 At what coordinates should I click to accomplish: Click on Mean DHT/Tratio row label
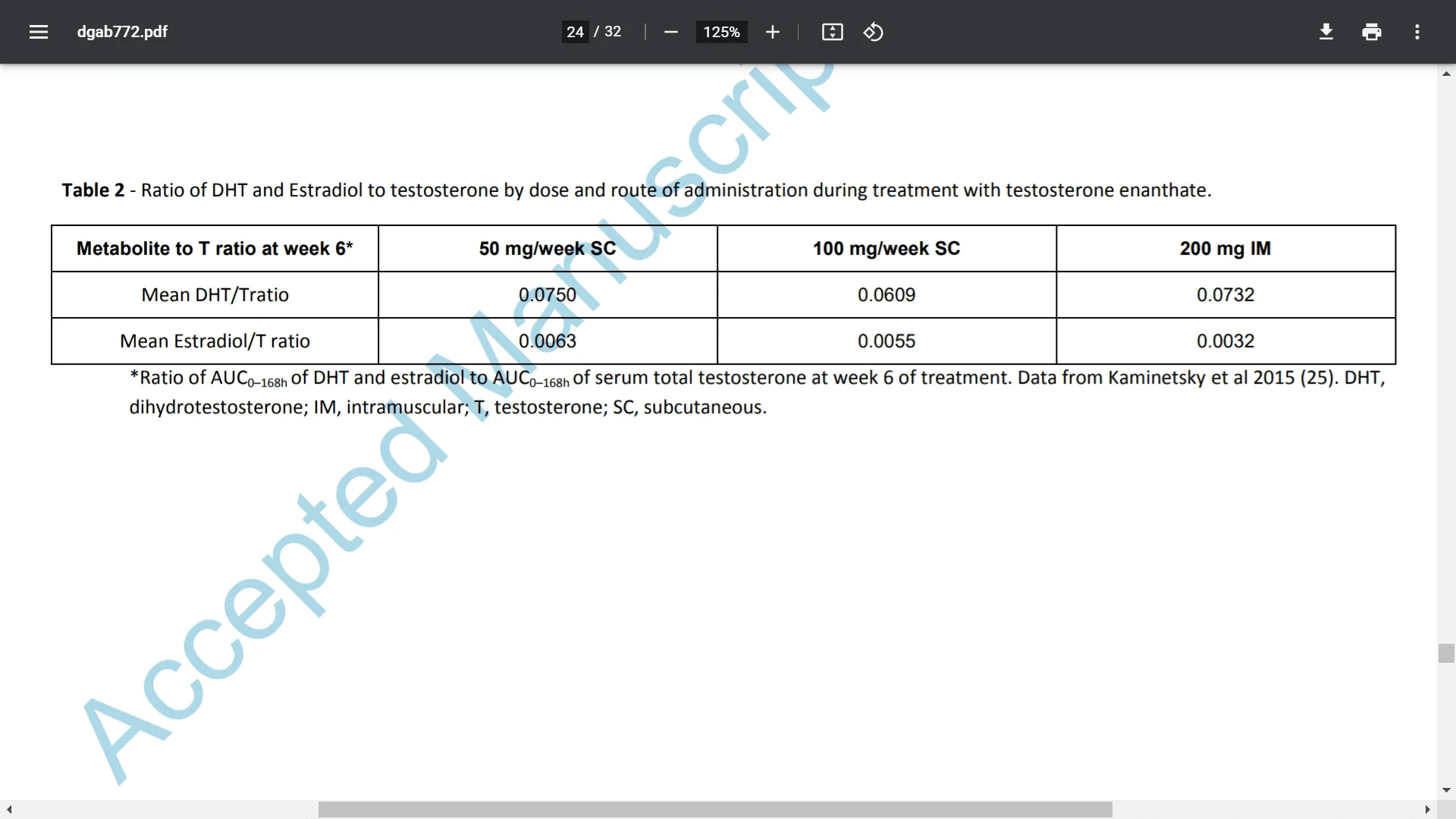[x=215, y=294]
